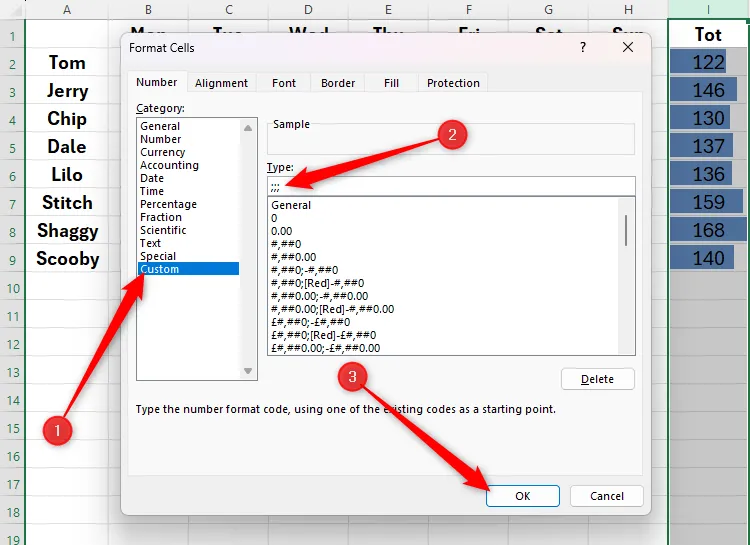Open the Fill tab

(x=391, y=83)
